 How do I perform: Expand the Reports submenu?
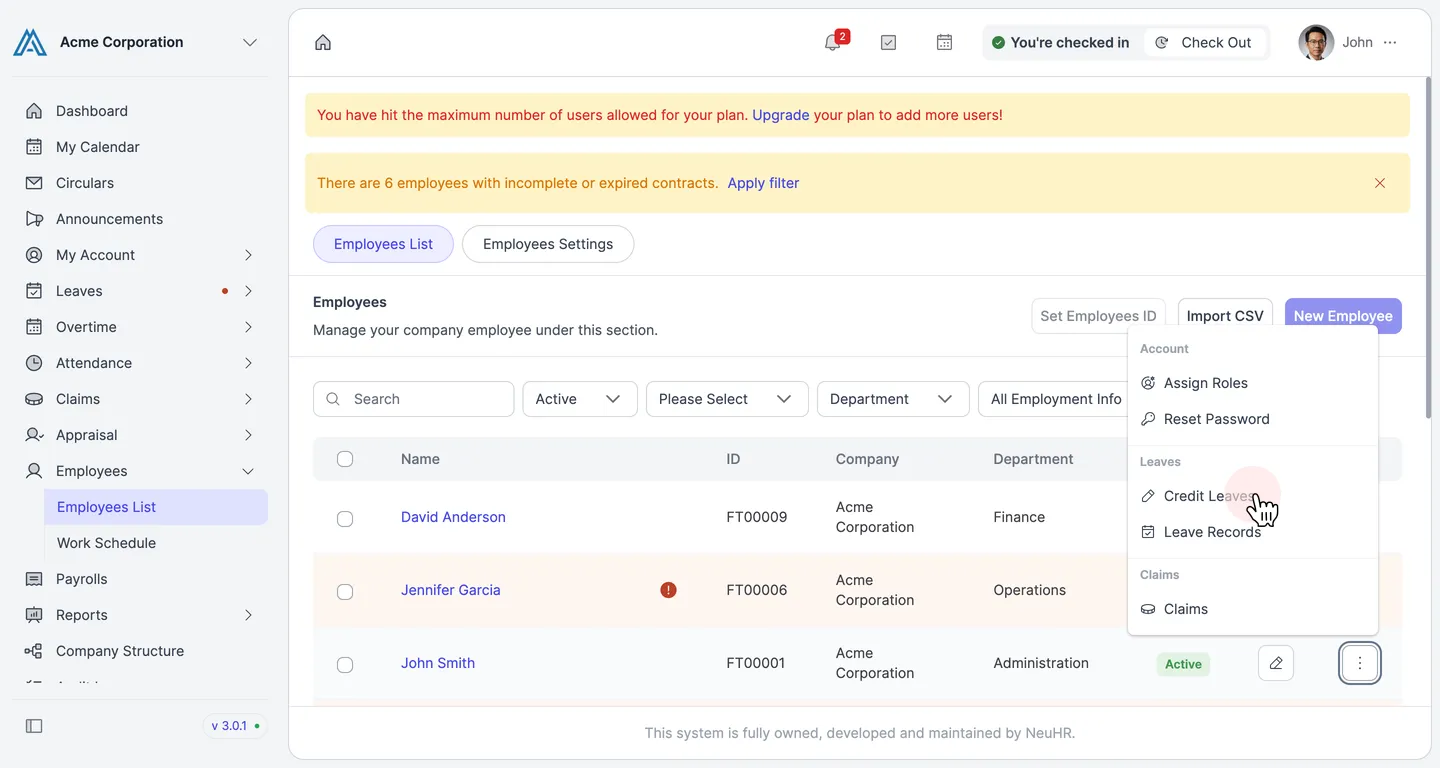pyautogui.click(x=248, y=615)
